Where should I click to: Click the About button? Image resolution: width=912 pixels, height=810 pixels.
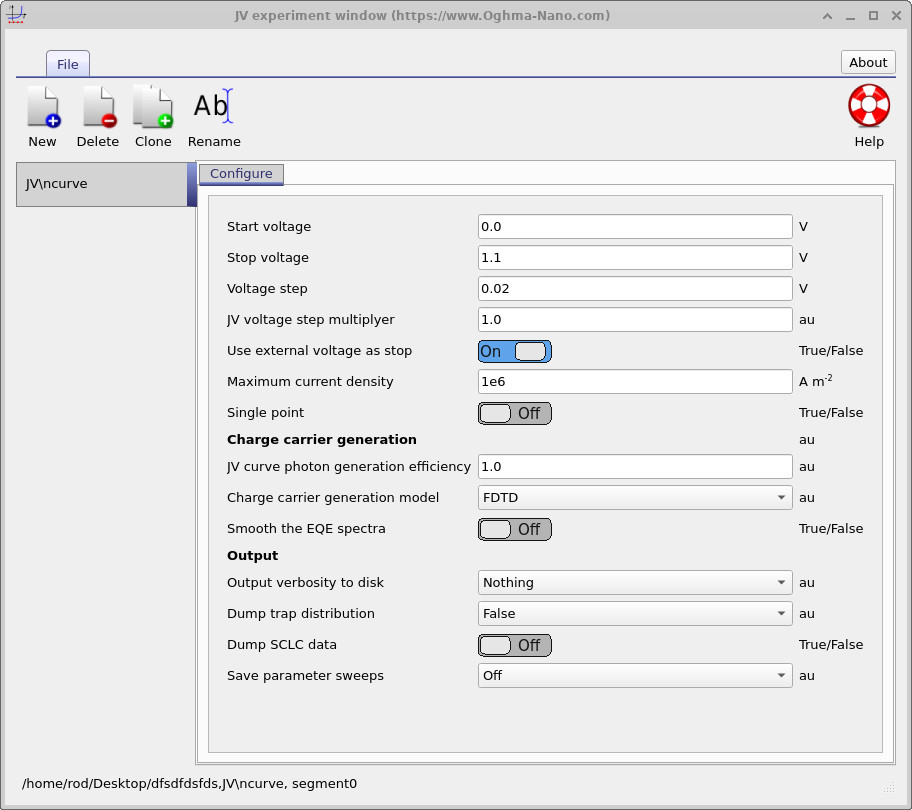click(868, 62)
